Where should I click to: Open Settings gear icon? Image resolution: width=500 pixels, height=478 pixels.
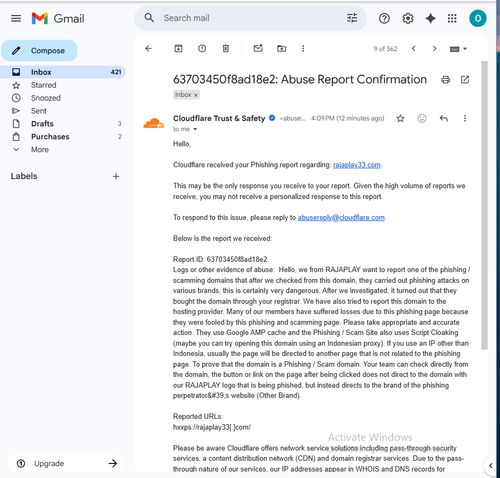[408, 18]
